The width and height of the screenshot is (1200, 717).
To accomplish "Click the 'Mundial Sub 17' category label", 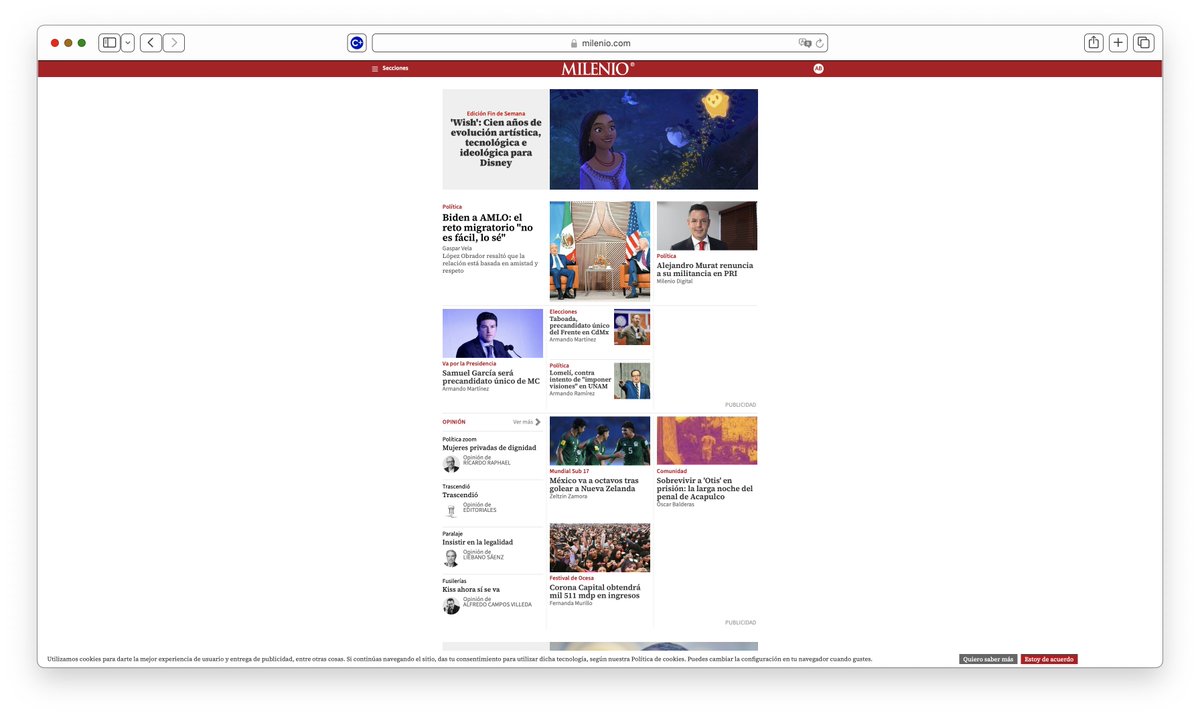I will [569, 471].
